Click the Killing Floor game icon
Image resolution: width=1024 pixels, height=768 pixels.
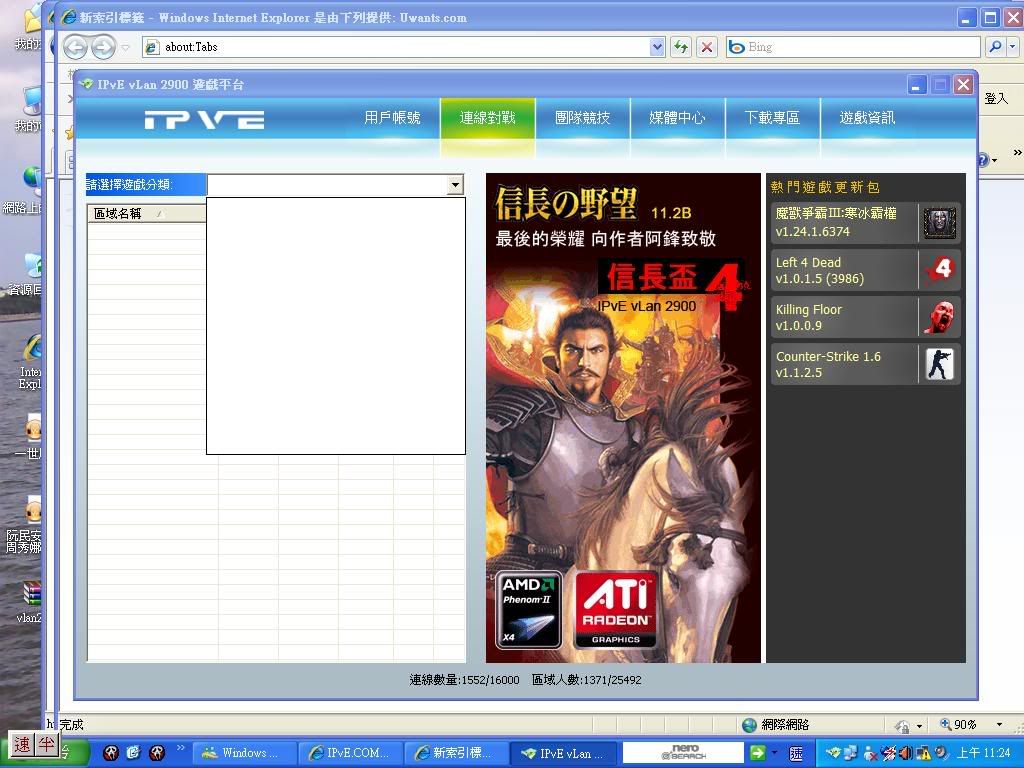point(939,317)
